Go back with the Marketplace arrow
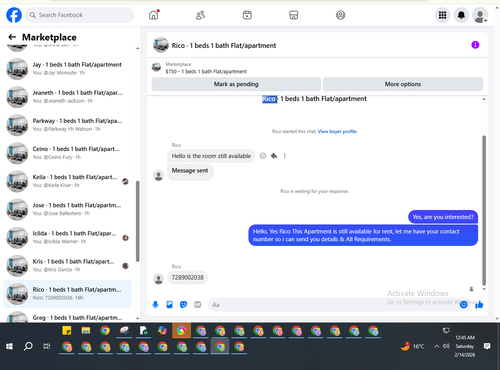 tap(12, 37)
